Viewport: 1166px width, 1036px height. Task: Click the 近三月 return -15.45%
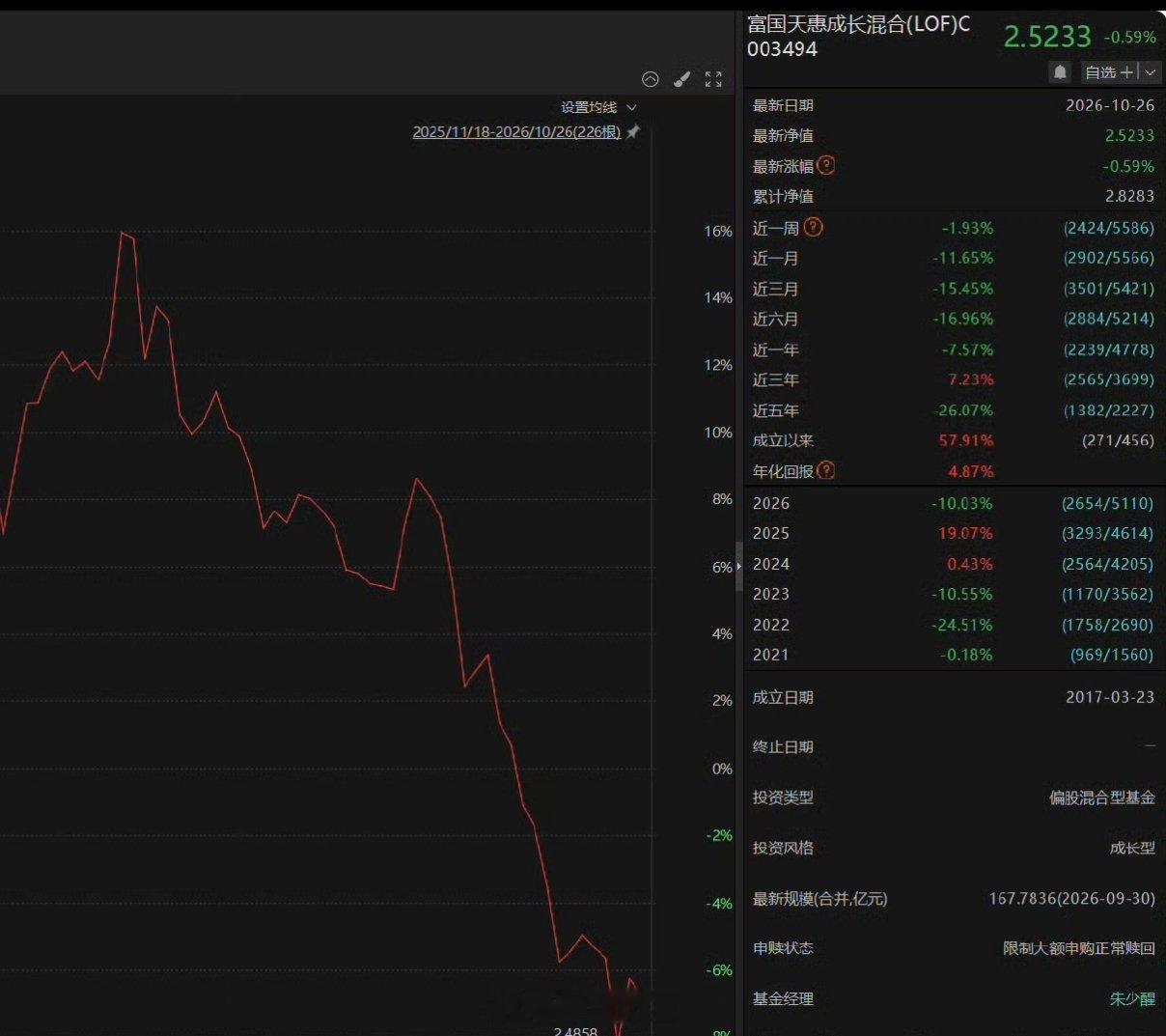pyautogui.click(x=962, y=289)
